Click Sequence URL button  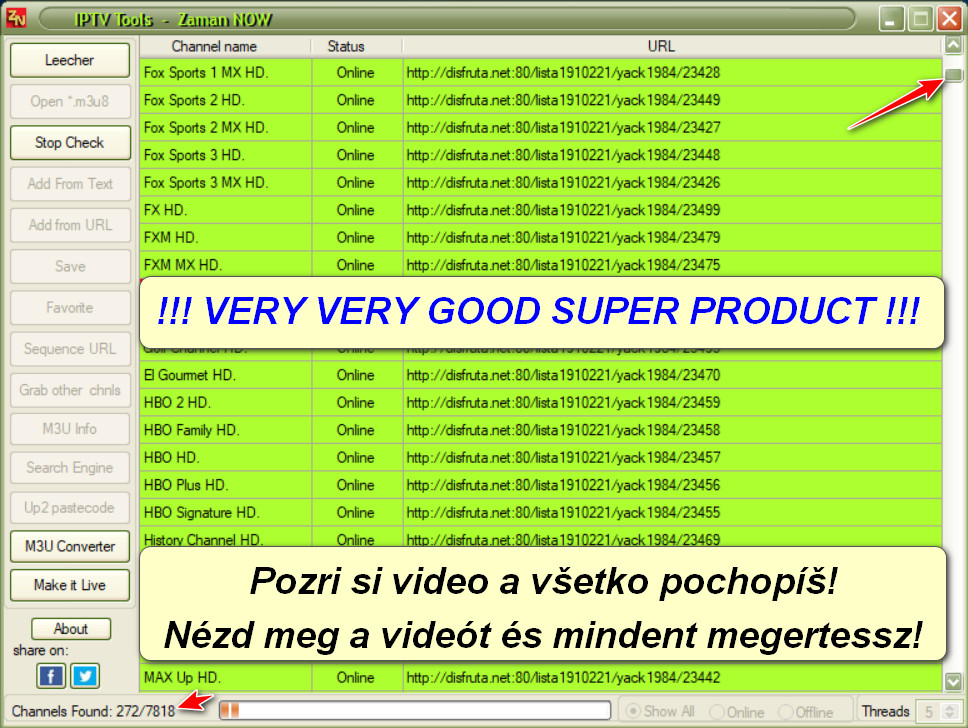pos(70,349)
